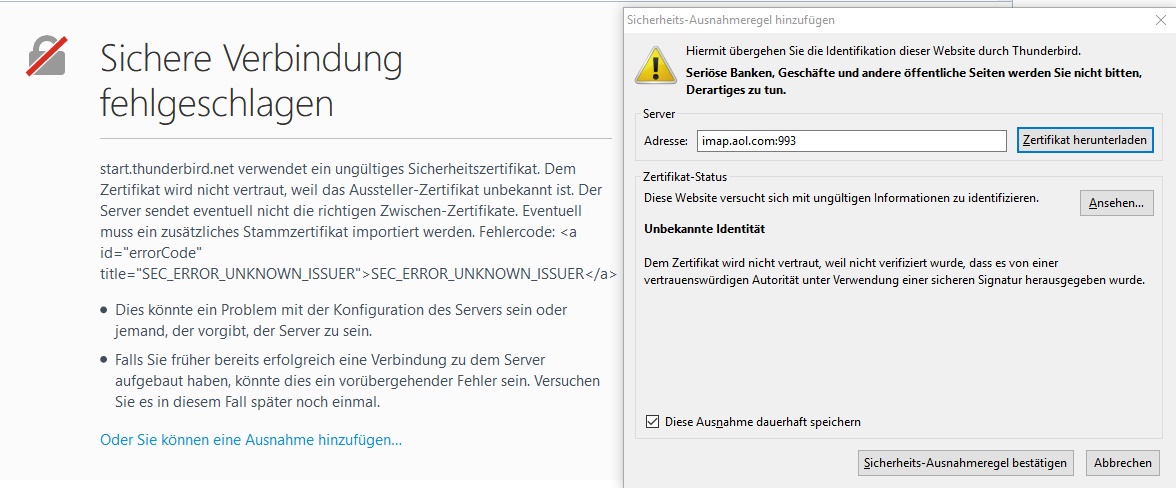Click the first bullet about Konfiguration des Servers
The width and height of the screenshot is (1176, 488).
[x=340, y=320]
